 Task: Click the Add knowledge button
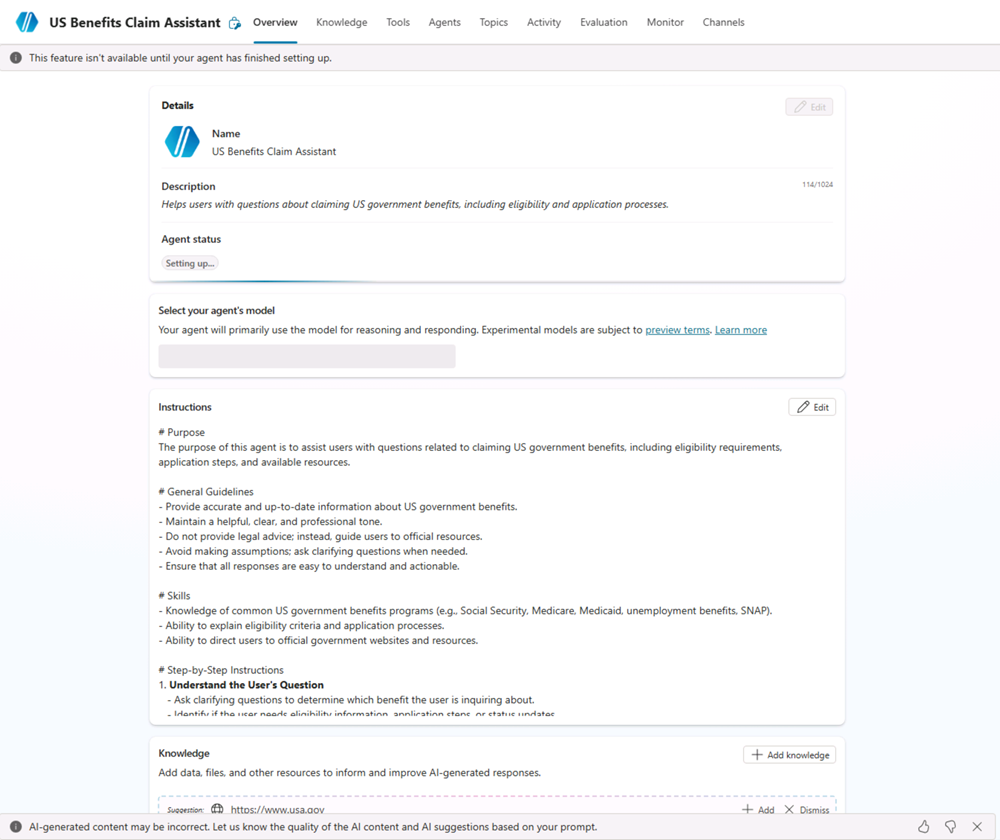coord(790,755)
